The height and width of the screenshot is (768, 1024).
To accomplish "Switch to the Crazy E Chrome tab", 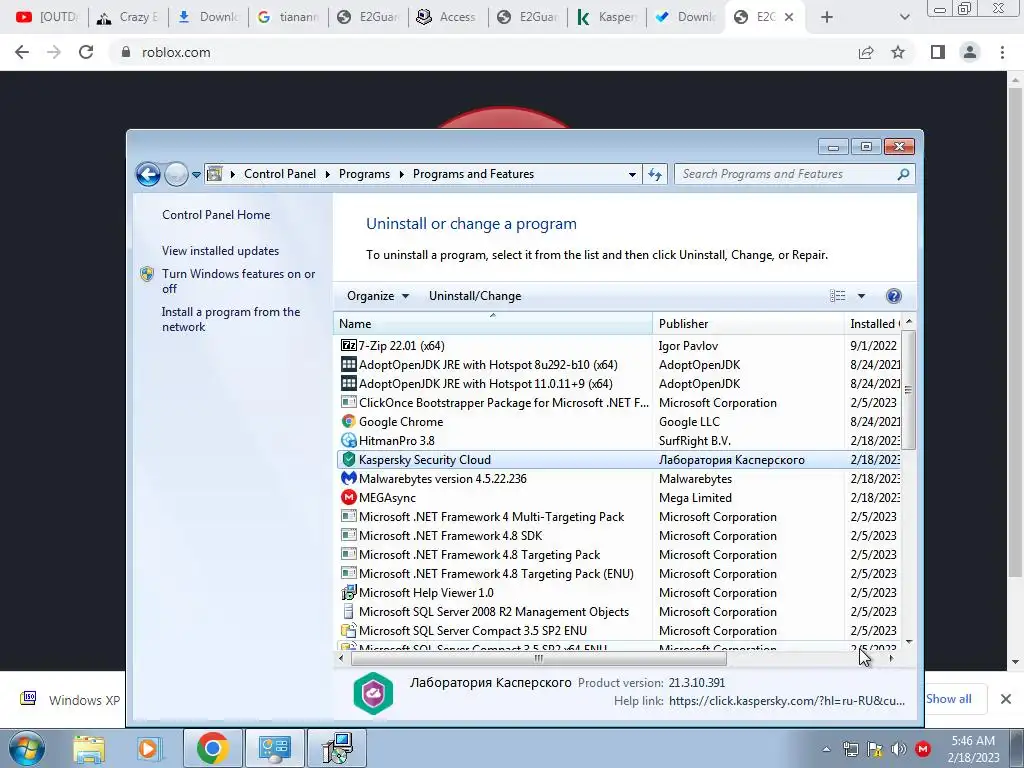I will 127,17.
